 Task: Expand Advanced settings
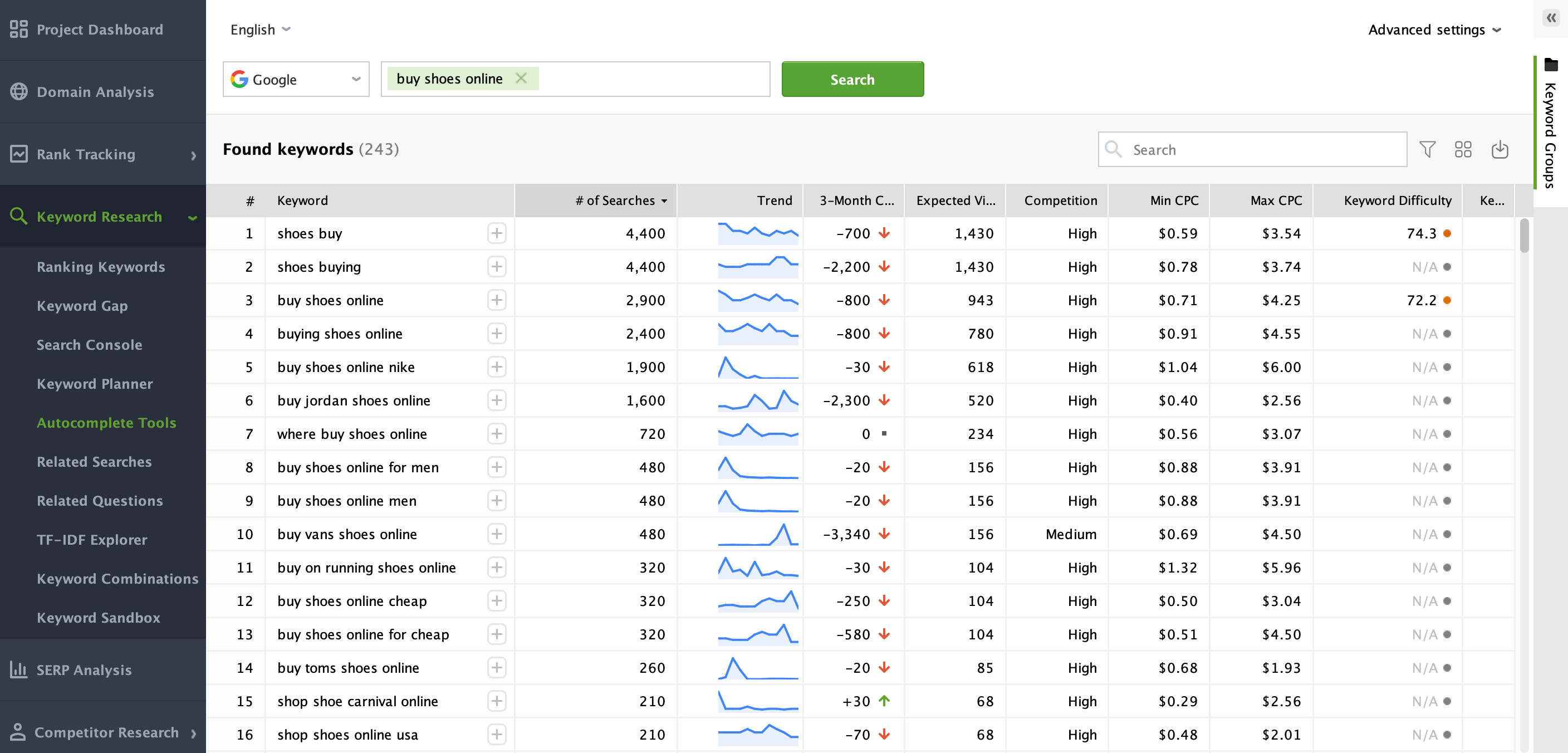1435,29
